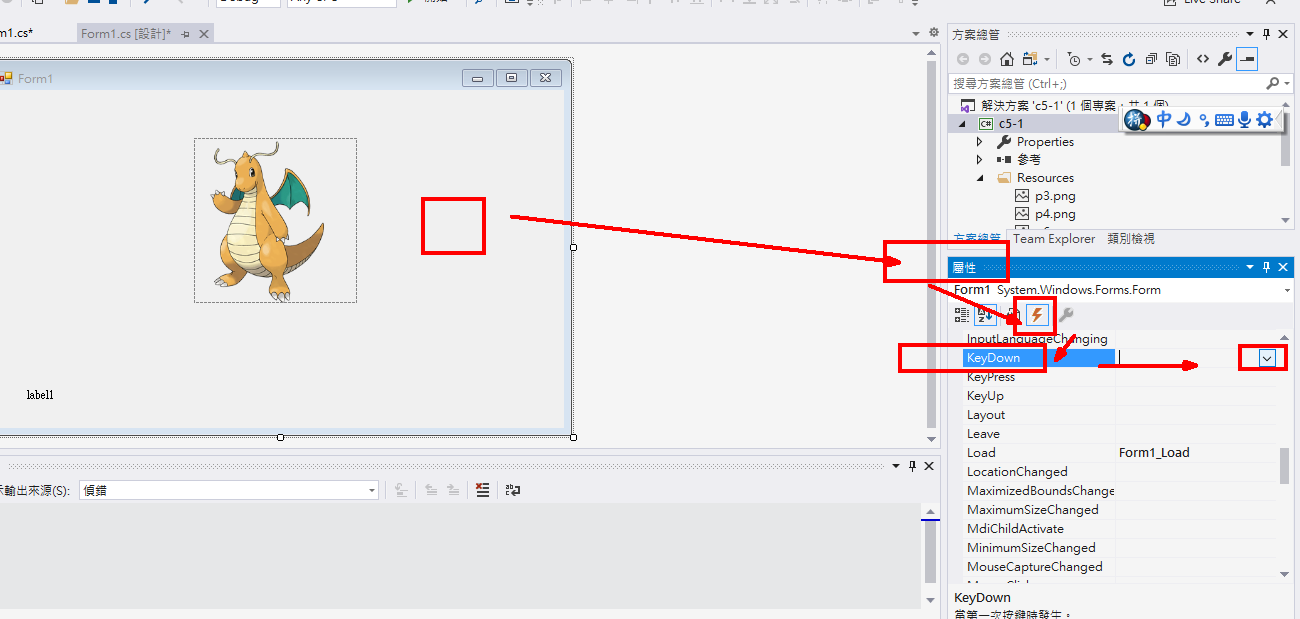
Task: Open project properties wrench in Solution Explorer toolbar
Action: coord(1225,59)
